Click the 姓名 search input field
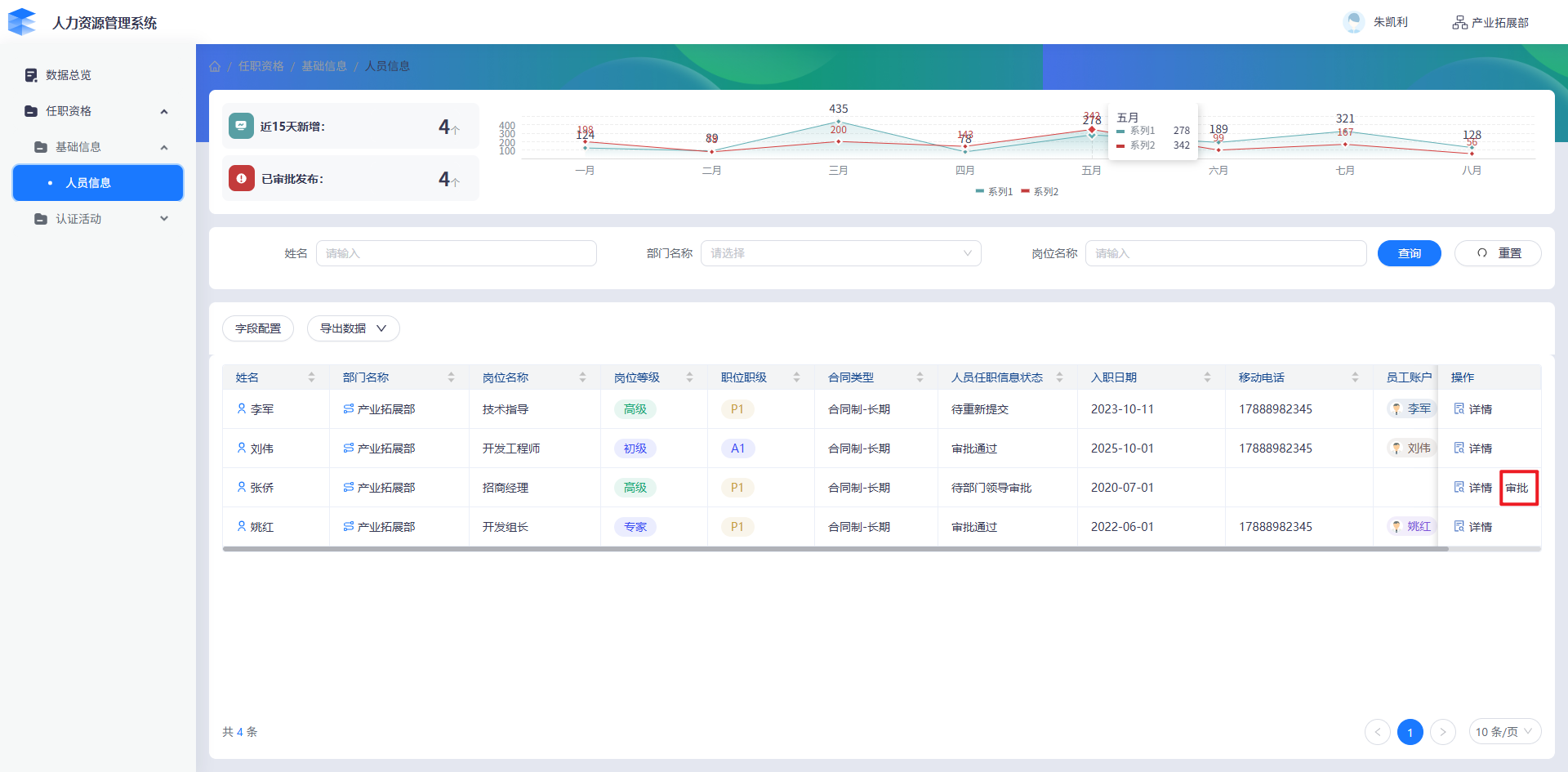This screenshot has width=1568, height=772. click(456, 253)
